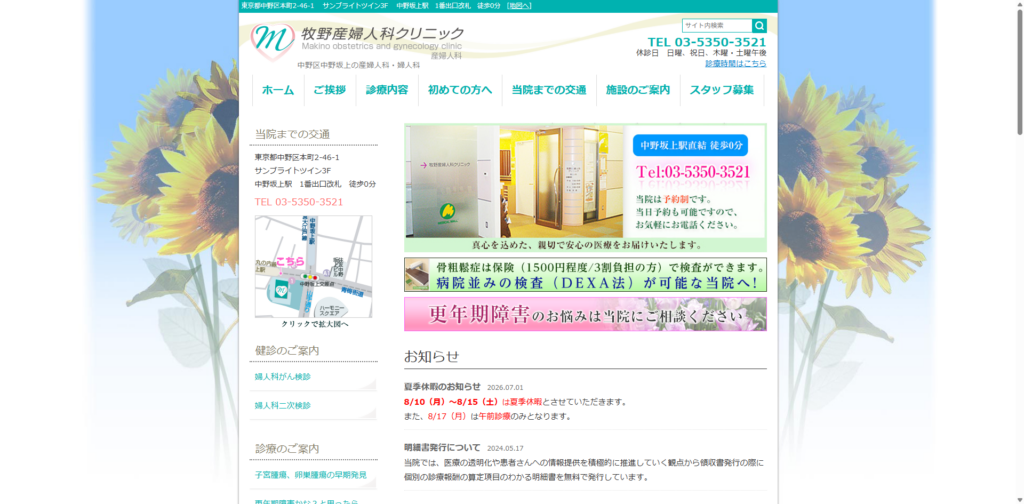Focus the サイト内検索 search field
1024x504 pixels.
tap(717, 25)
